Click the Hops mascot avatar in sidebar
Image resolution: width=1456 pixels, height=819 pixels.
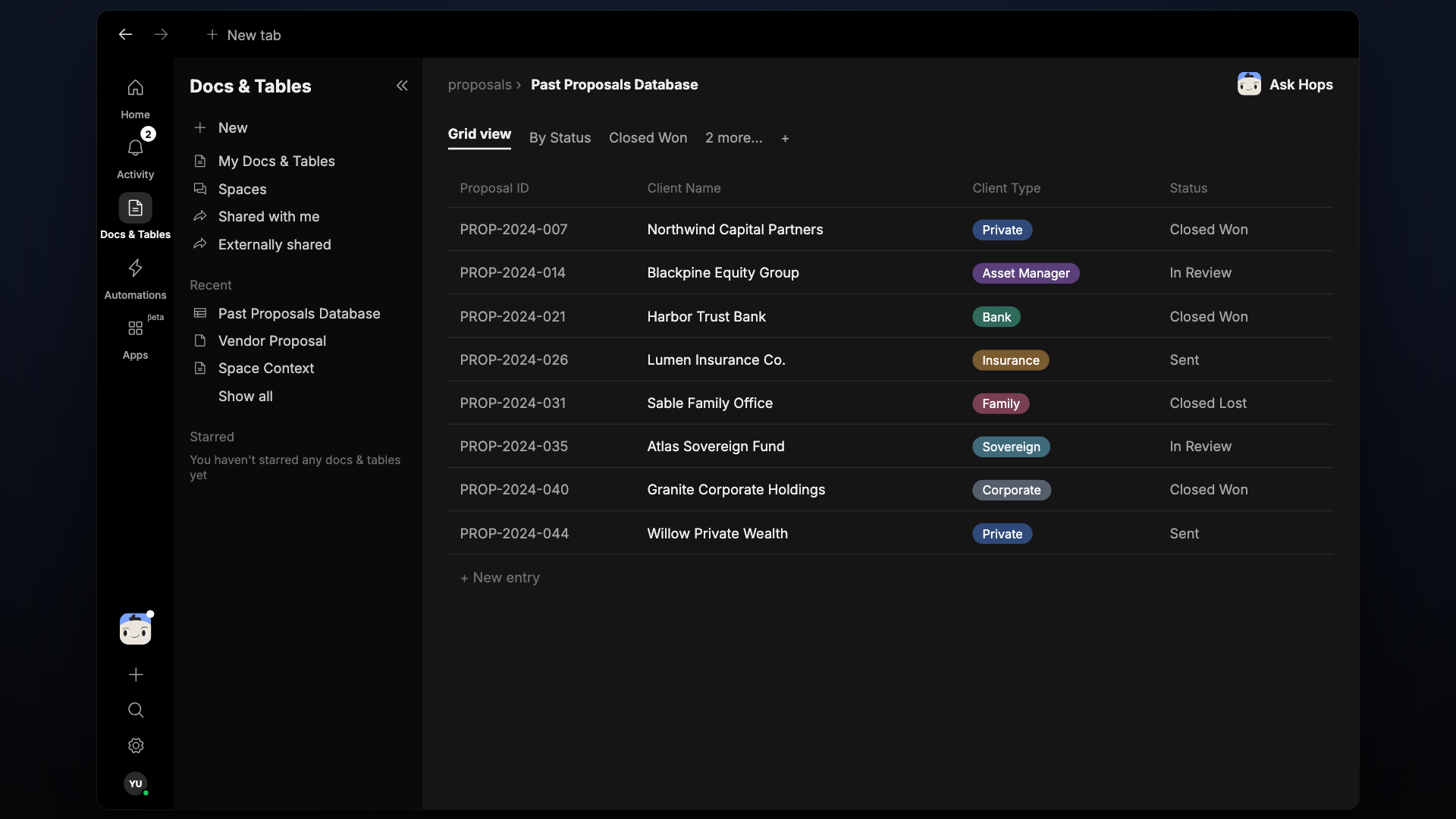135,629
